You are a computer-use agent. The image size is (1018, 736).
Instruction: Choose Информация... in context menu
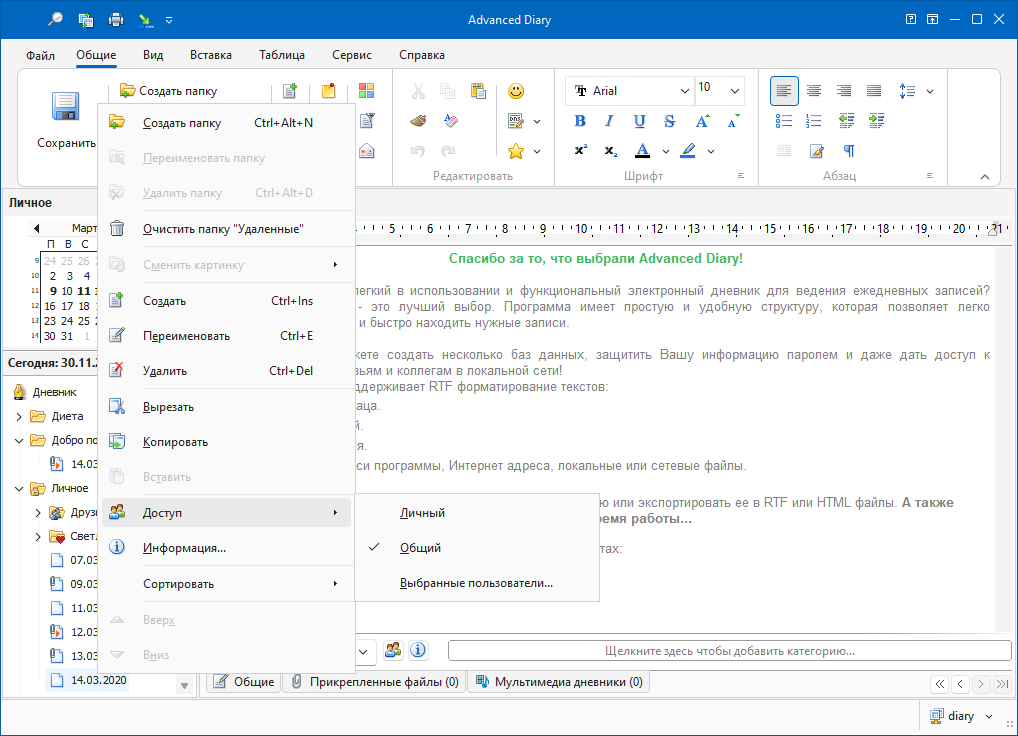click(x=227, y=548)
